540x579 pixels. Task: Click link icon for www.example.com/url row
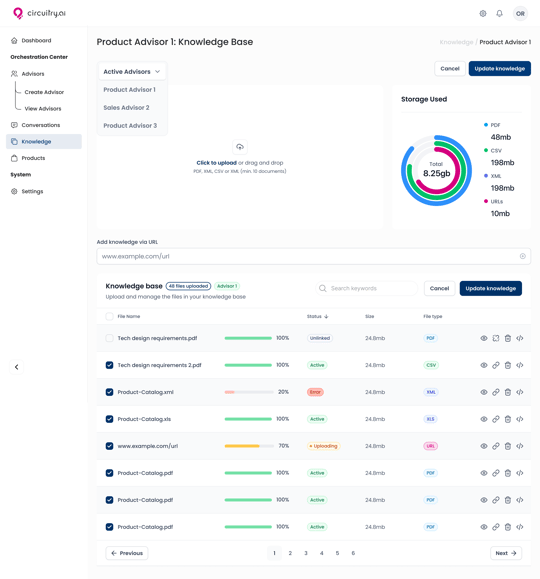pos(496,446)
